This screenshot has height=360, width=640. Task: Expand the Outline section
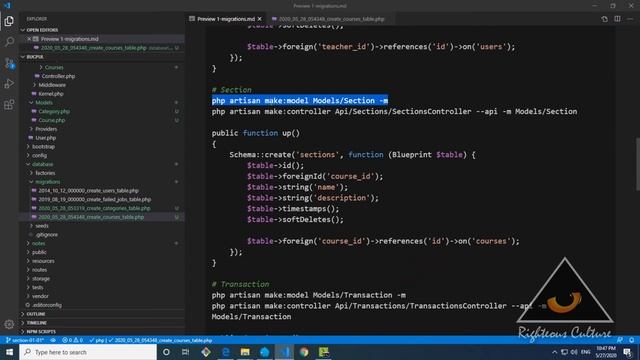coord(36,314)
